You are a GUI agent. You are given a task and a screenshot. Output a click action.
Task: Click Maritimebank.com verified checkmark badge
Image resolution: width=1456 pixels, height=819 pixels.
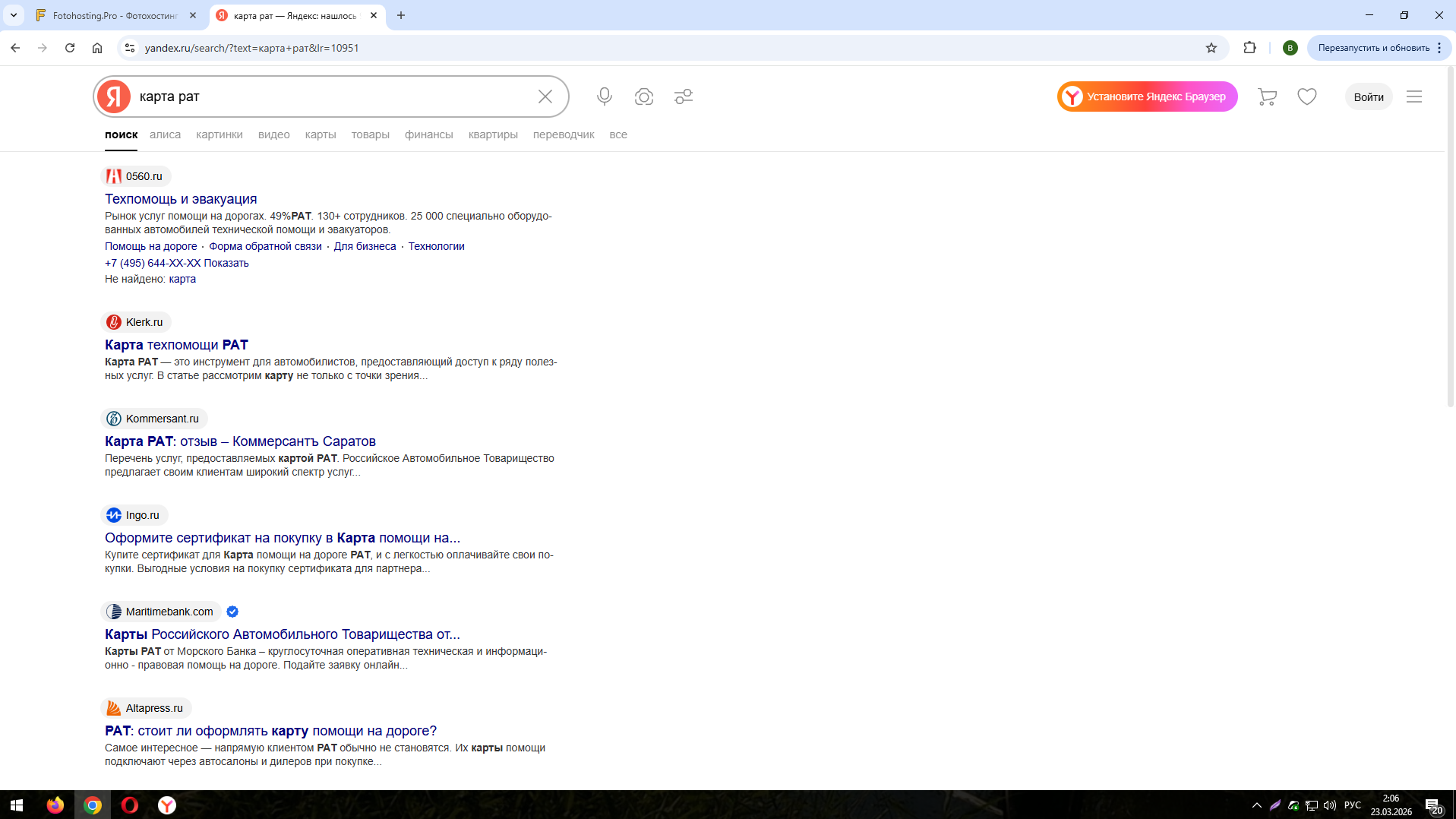232,612
